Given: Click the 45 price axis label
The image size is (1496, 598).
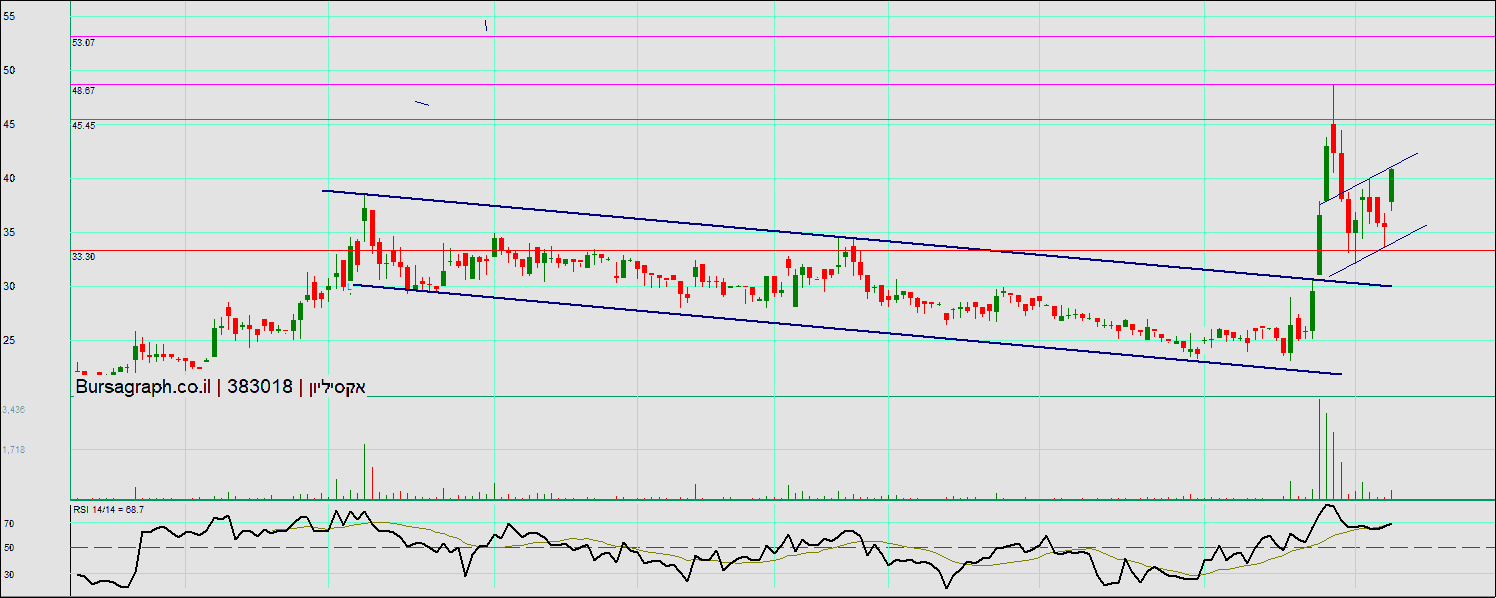Looking at the screenshot, I should pos(9,124).
